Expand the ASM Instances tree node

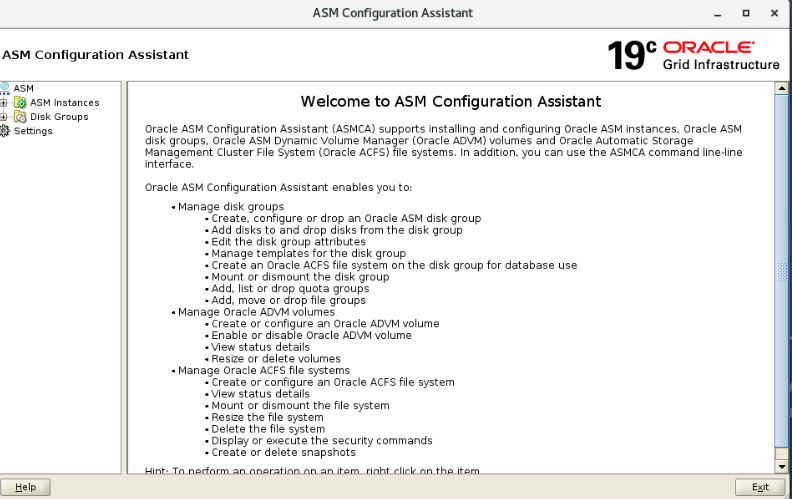pos(3,103)
